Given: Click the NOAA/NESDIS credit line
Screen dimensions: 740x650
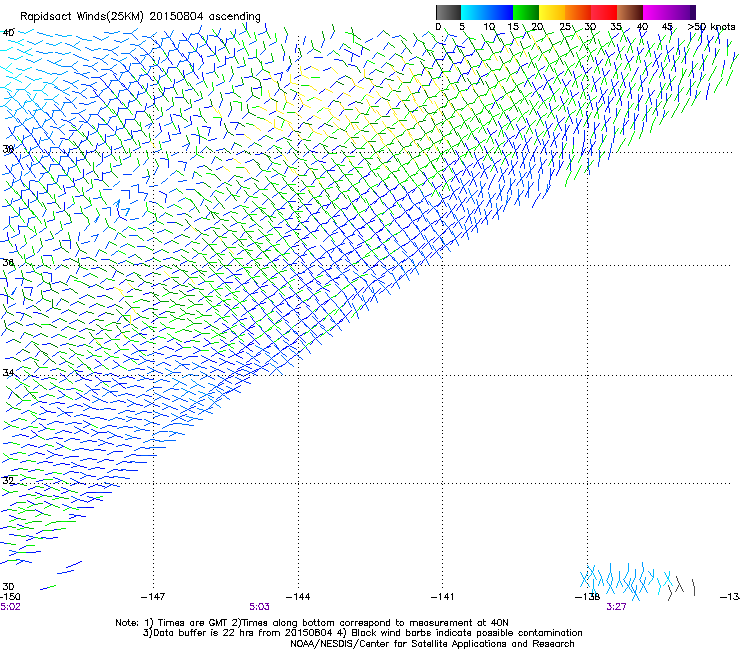Looking at the screenshot, I should 432,644.
